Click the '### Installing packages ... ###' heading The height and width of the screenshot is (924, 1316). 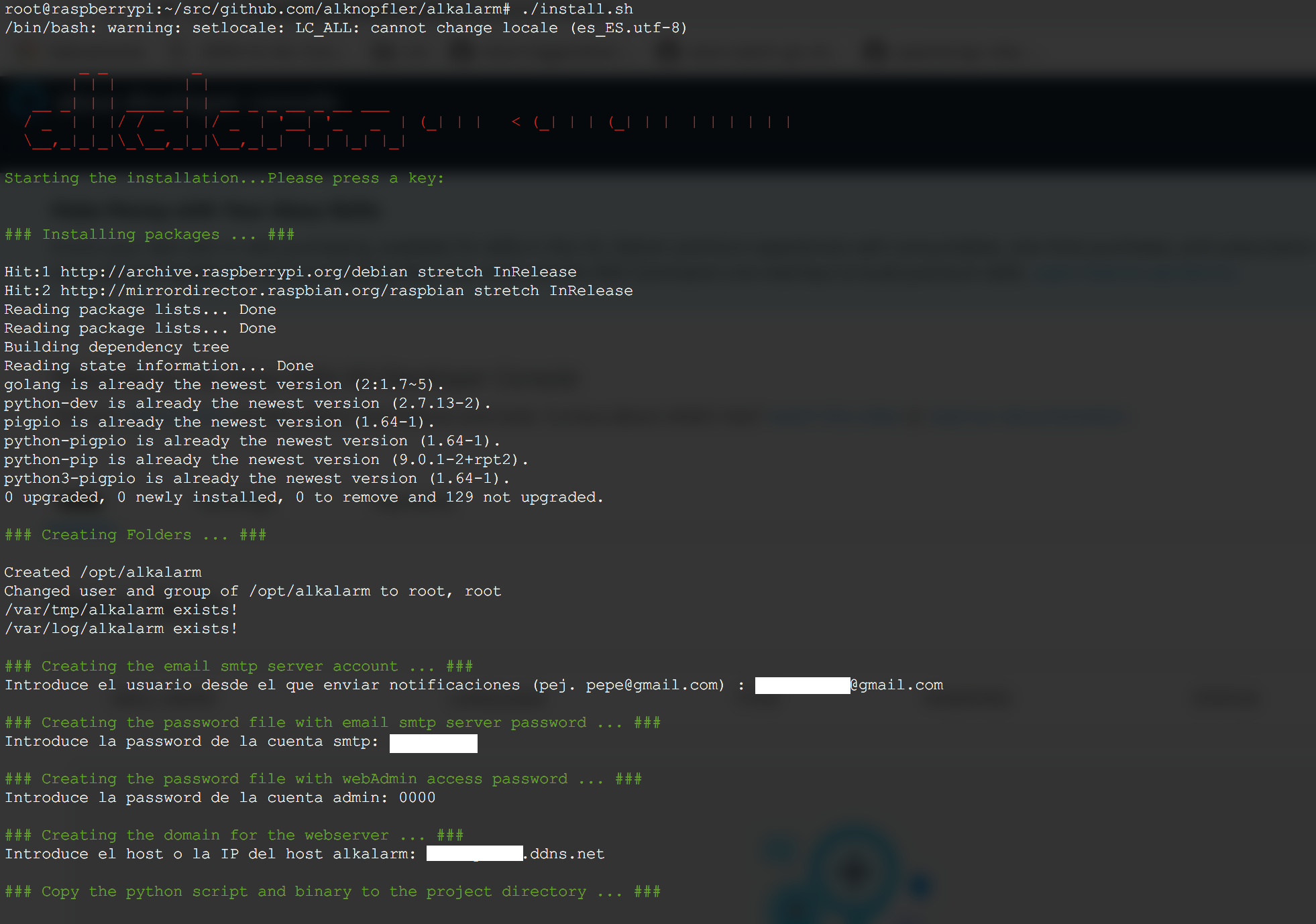point(150,235)
